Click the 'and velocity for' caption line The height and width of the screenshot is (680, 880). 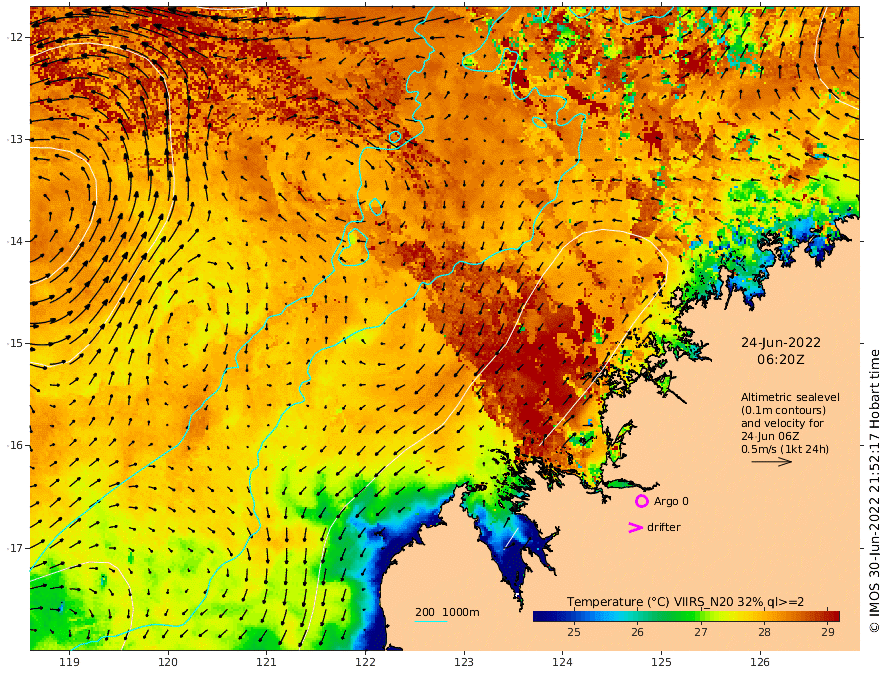(782, 423)
